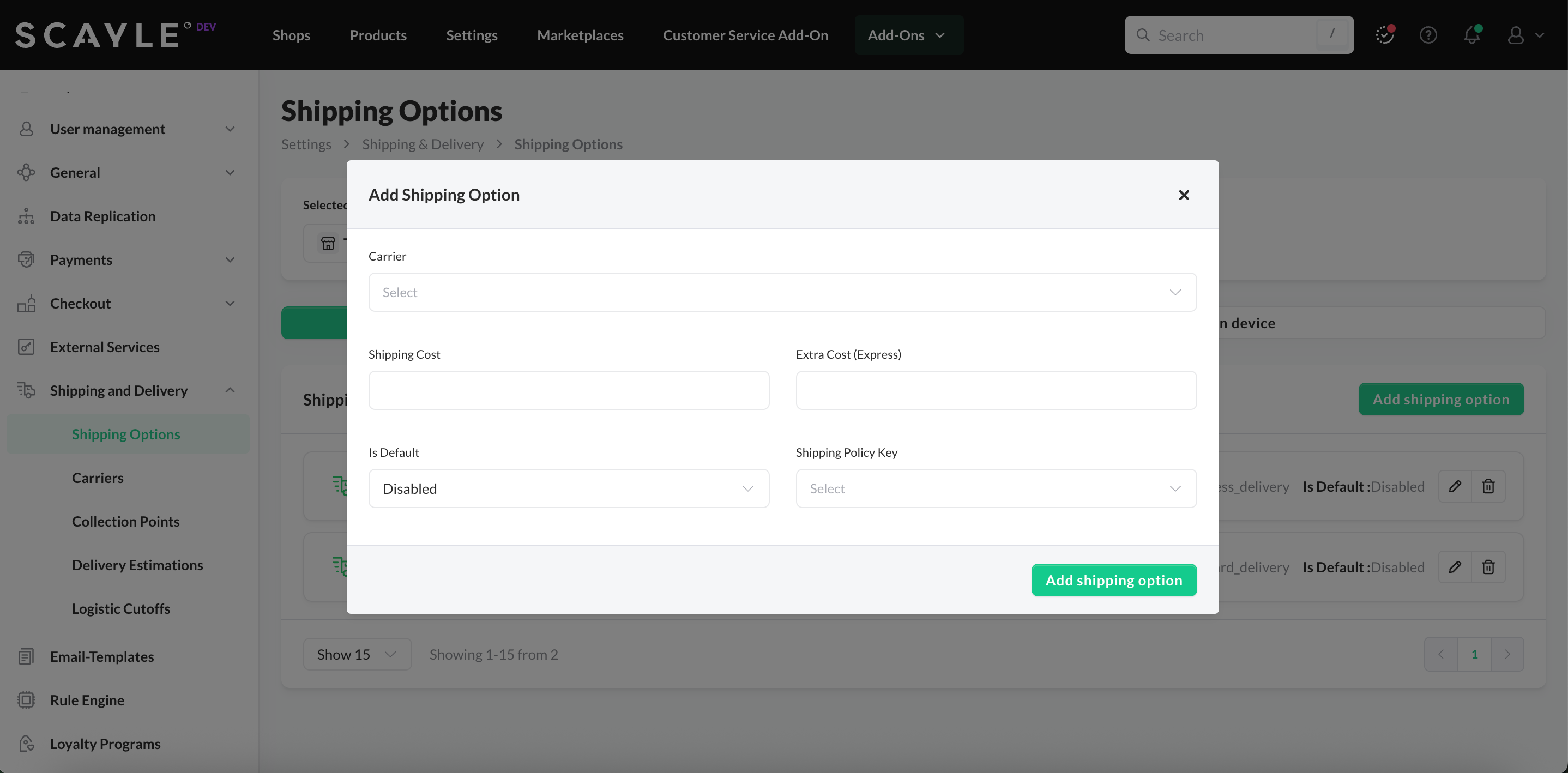This screenshot has width=1568, height=773.
Task: Focus the Extra Cost (Express) field
Action: [996, 390]
